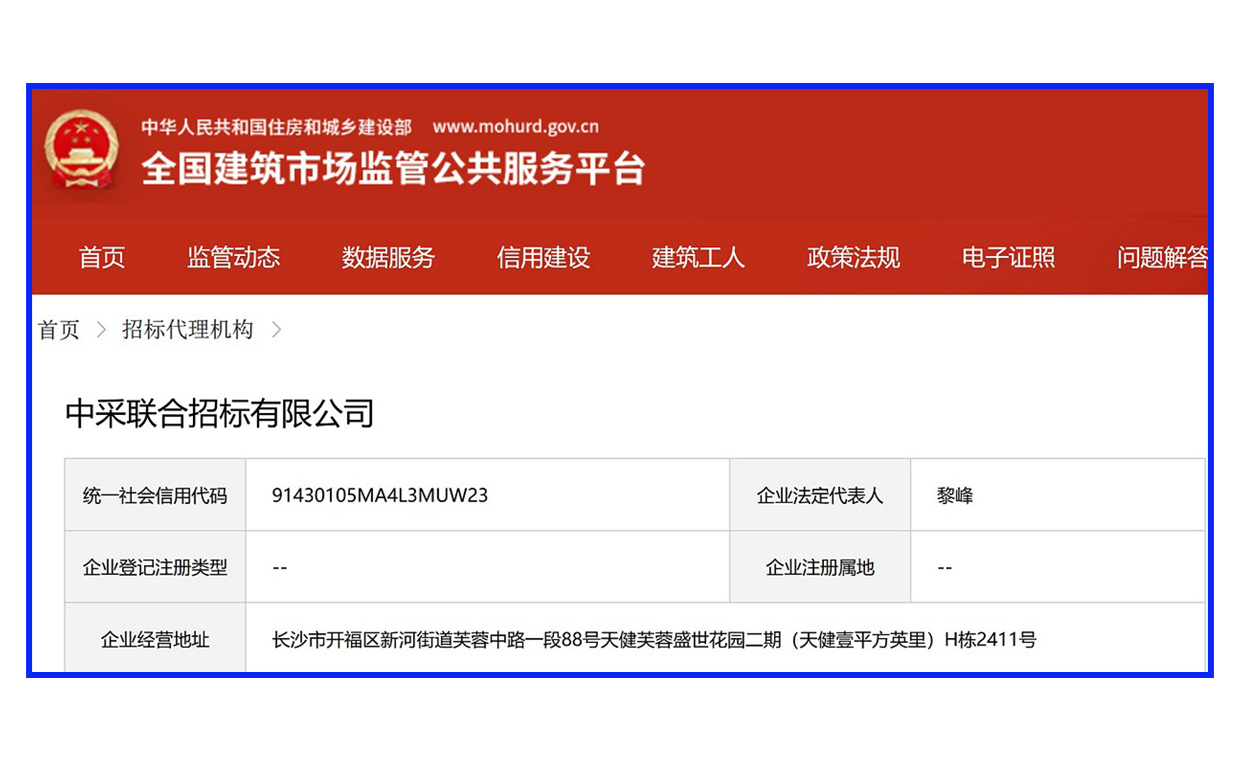Open the 电子证照 section
The height and width of the screenshot is (761, 1240).
click(1007, 258)
